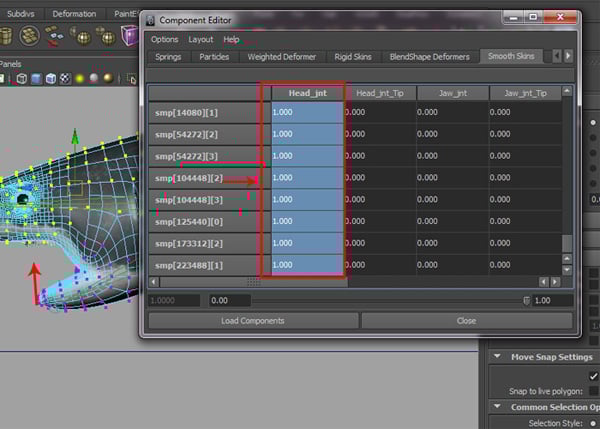Screen dimensions: 600x429
Task: Select the Jaw_jnt column header
Action: 453,93
